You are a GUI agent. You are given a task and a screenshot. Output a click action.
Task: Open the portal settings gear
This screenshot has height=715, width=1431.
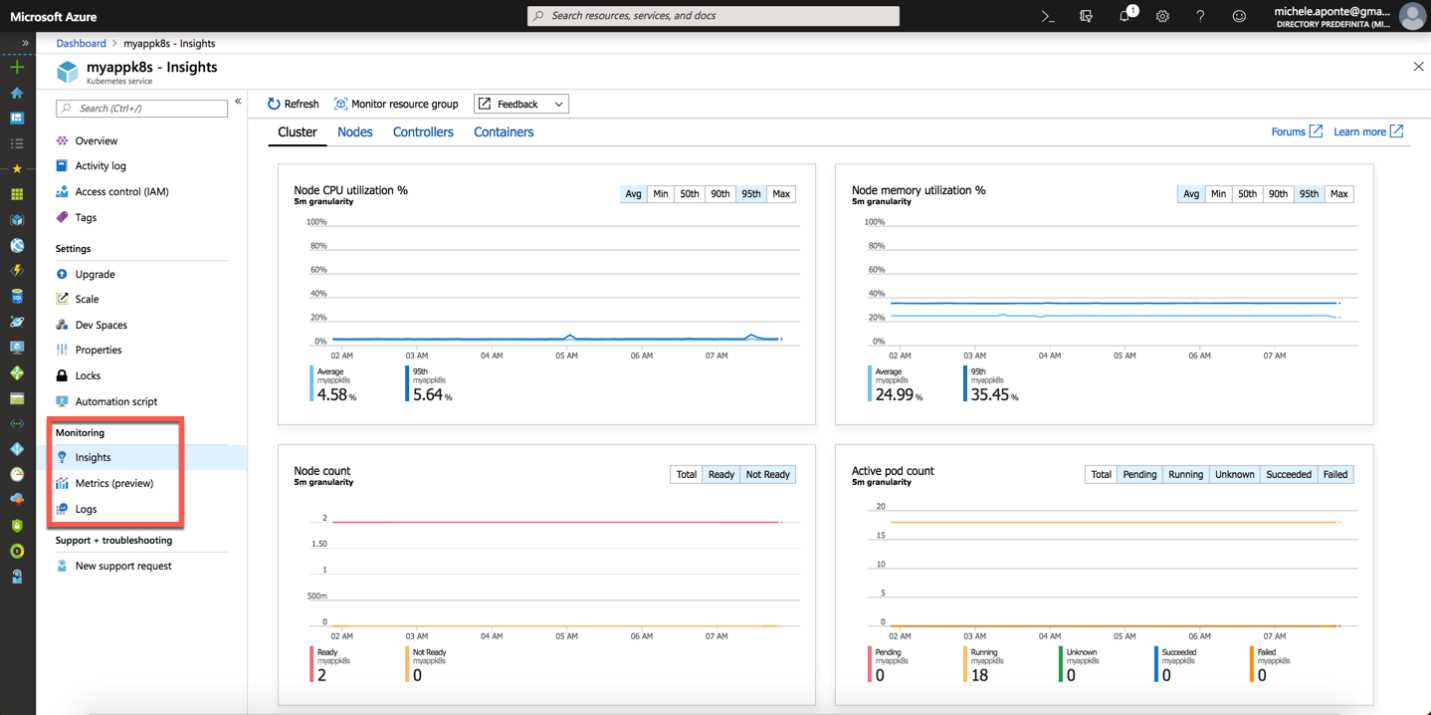[x=1161, y=16]
